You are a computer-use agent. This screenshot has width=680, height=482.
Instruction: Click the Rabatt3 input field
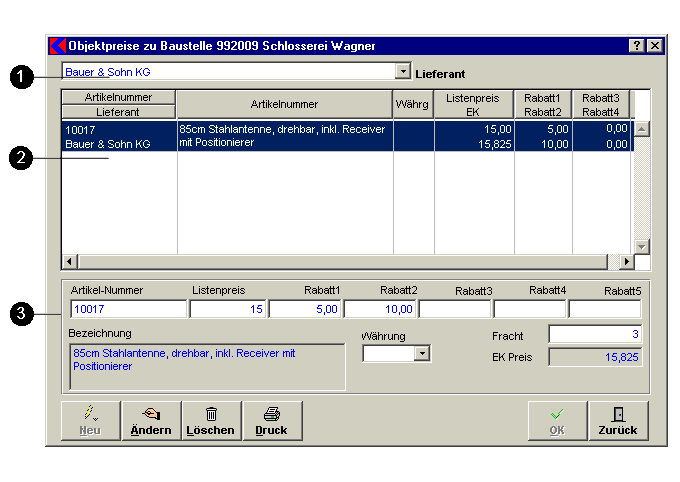(x=455, y=309)
